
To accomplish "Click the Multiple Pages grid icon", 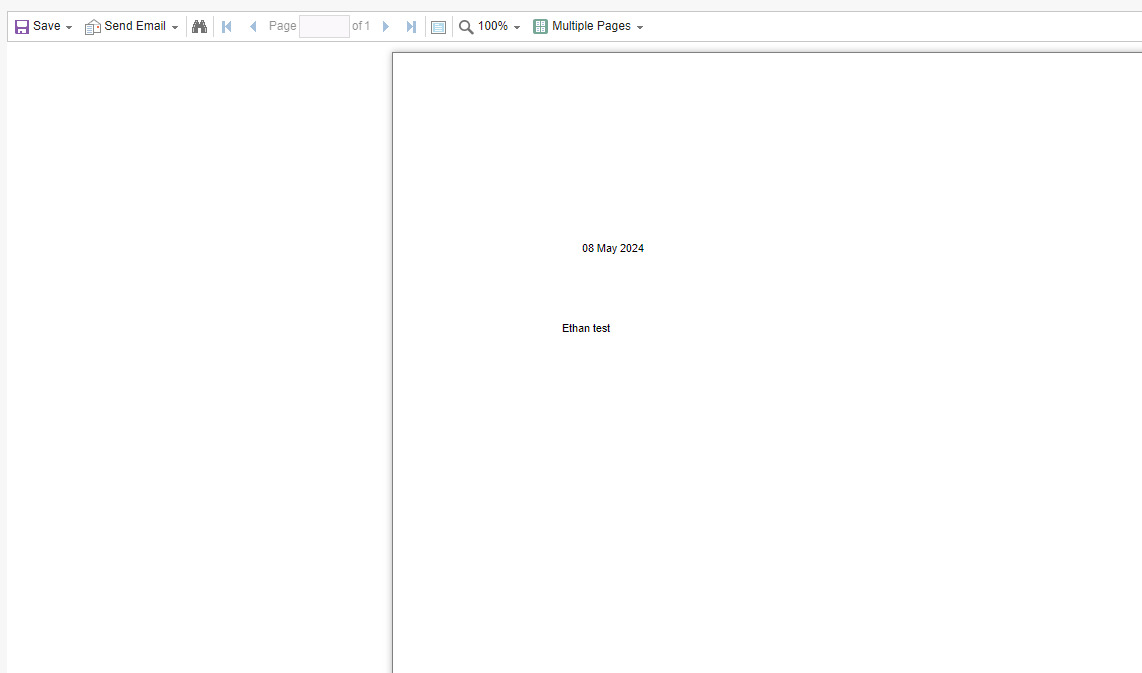I will (540, 27).
